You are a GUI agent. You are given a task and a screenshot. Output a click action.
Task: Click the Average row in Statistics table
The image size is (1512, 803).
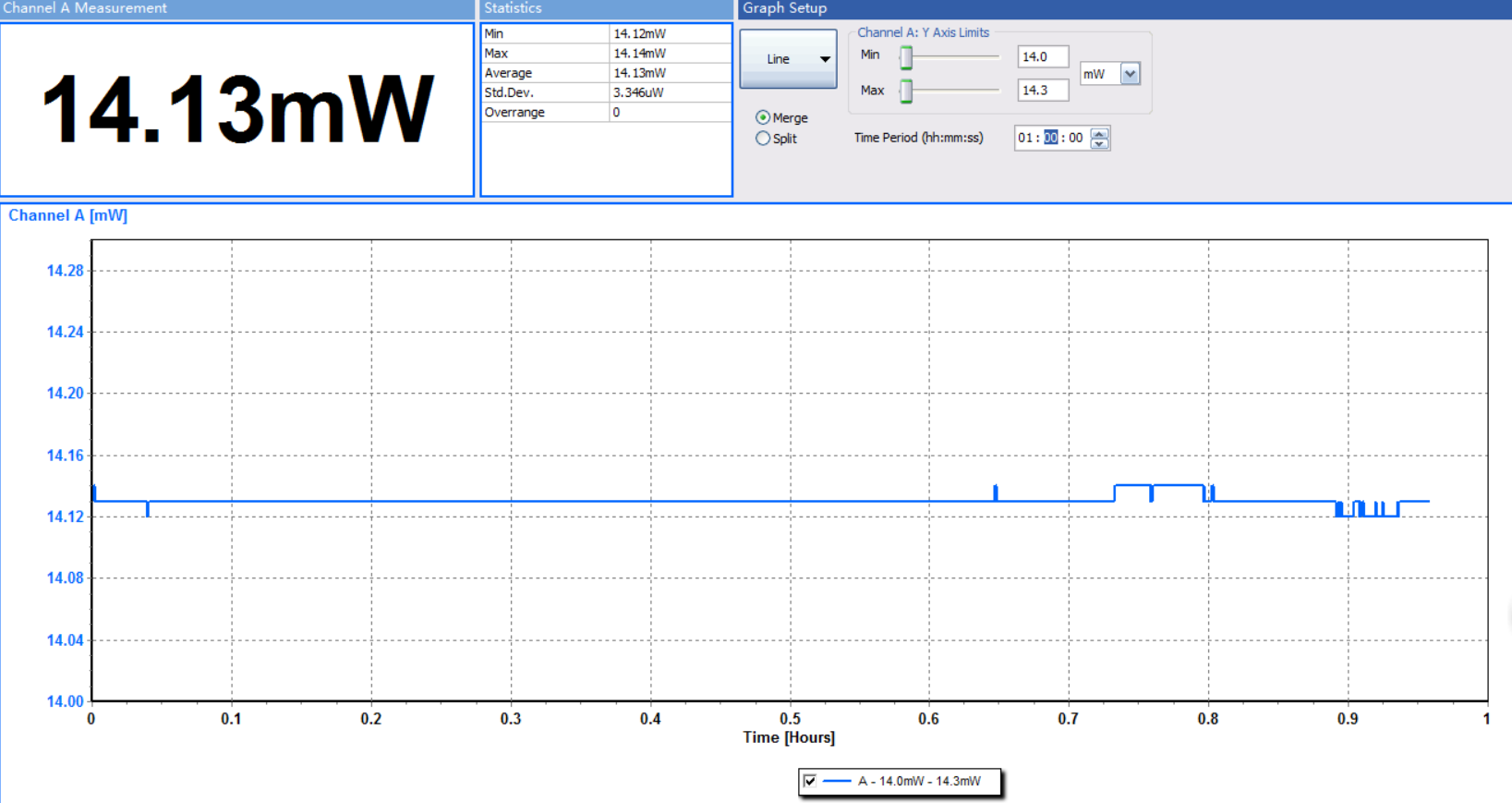click(606, 73)
